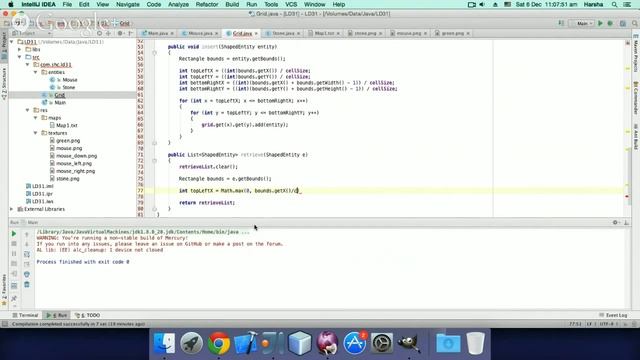This screenshot has height=360, width=640.
Task: Collapse the res folder
Action: 28,110
